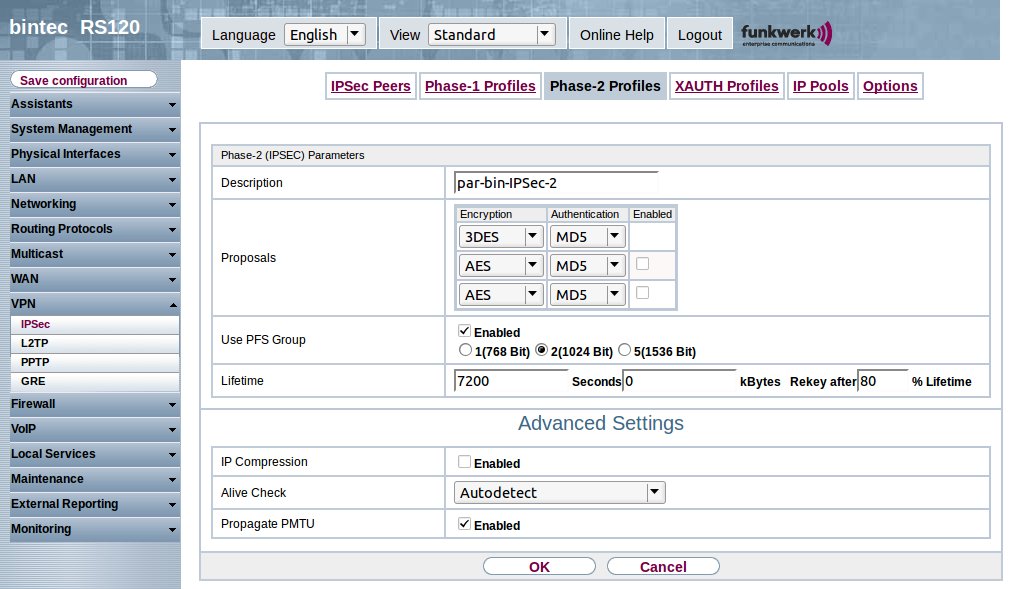Open the Language dropdown
1011x589 pixels.
coord(325,34)
